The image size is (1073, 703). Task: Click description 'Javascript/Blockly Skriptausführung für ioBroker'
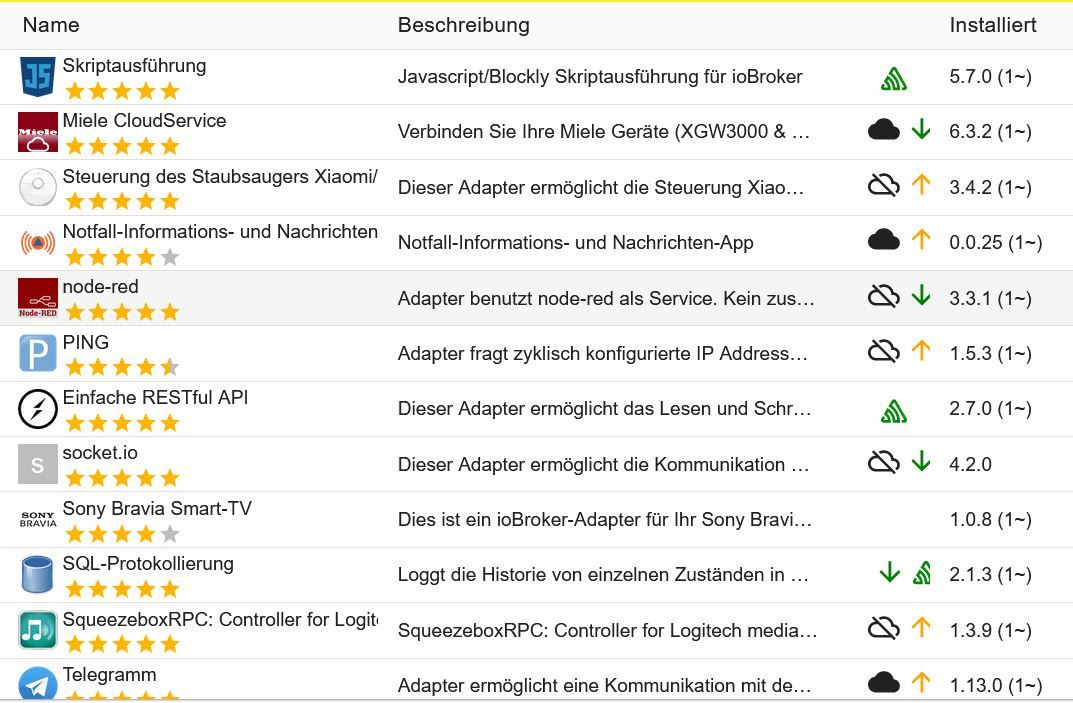point(600,77)
